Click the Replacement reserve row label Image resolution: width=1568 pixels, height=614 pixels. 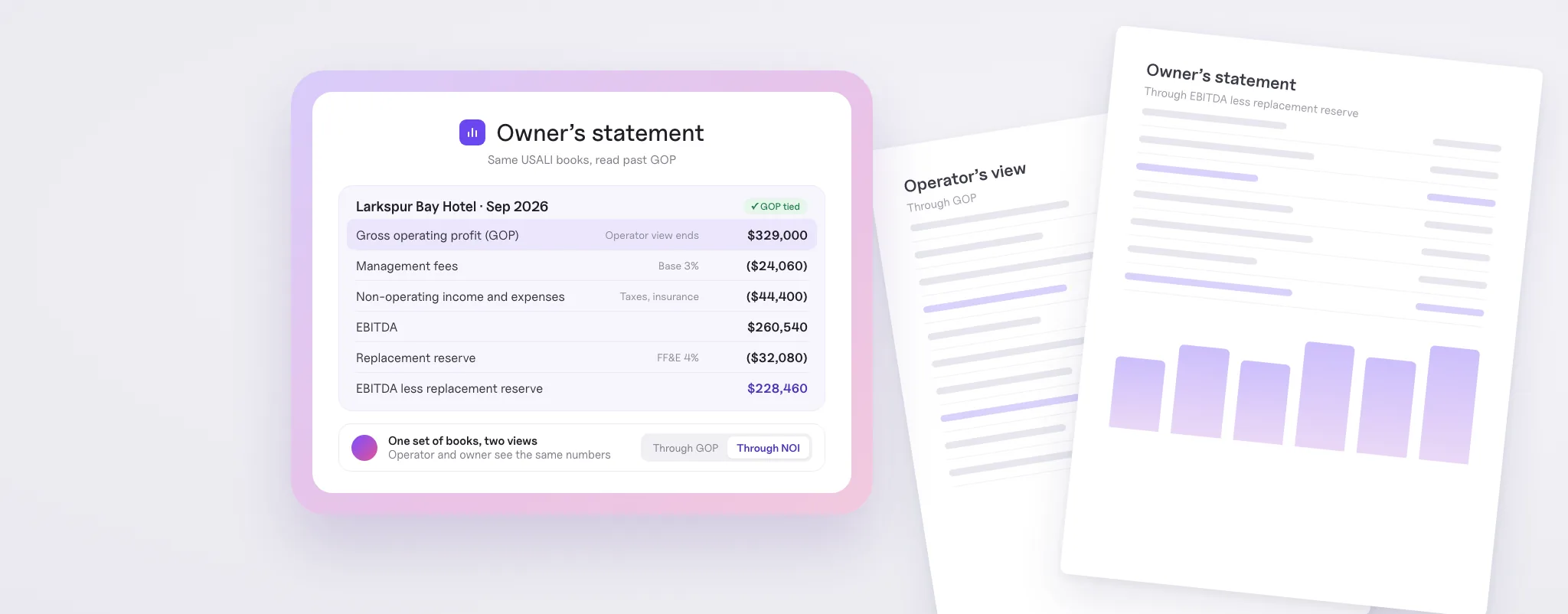(416, 358)
